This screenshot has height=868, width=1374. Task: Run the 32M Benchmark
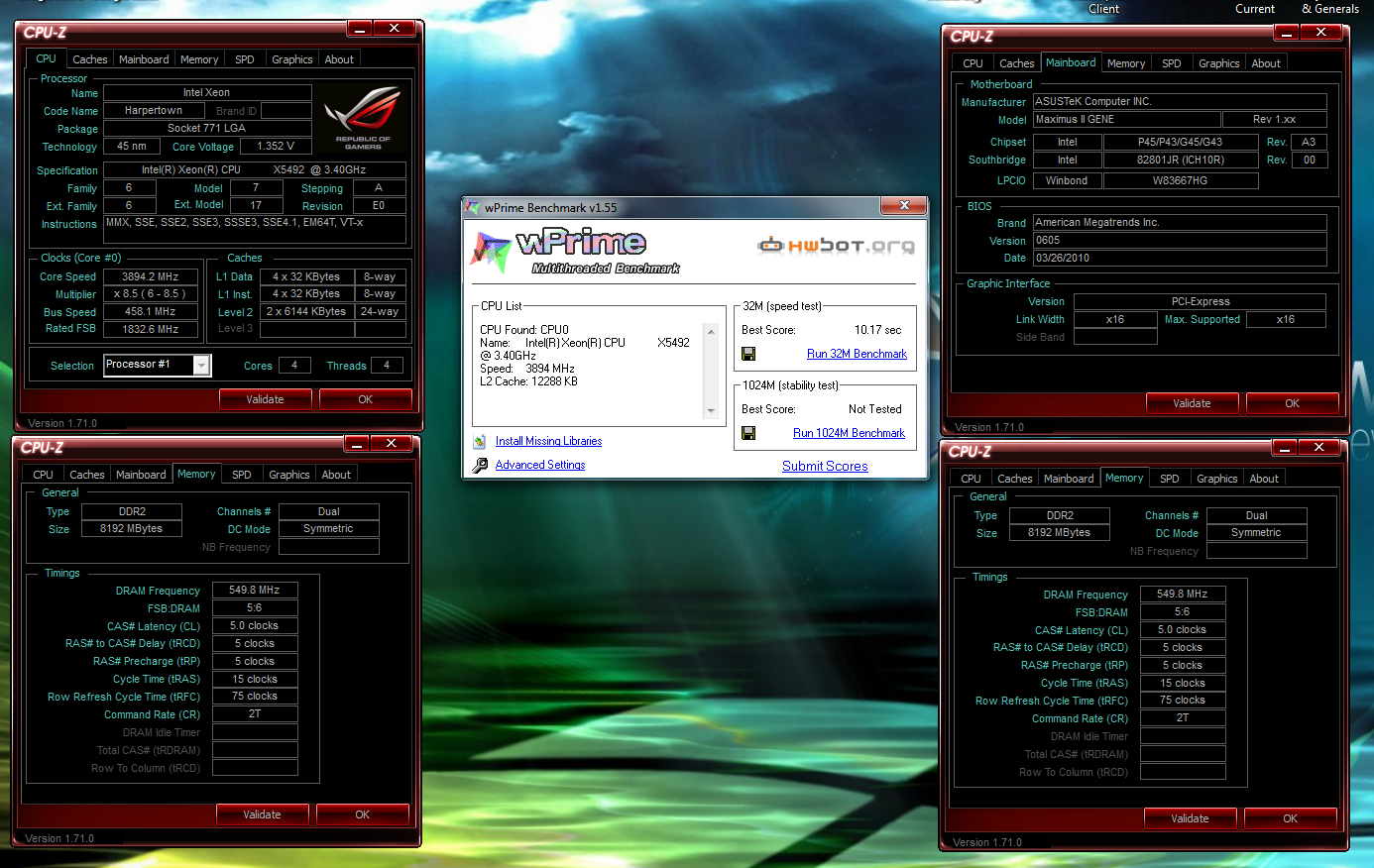coord(857,354)
